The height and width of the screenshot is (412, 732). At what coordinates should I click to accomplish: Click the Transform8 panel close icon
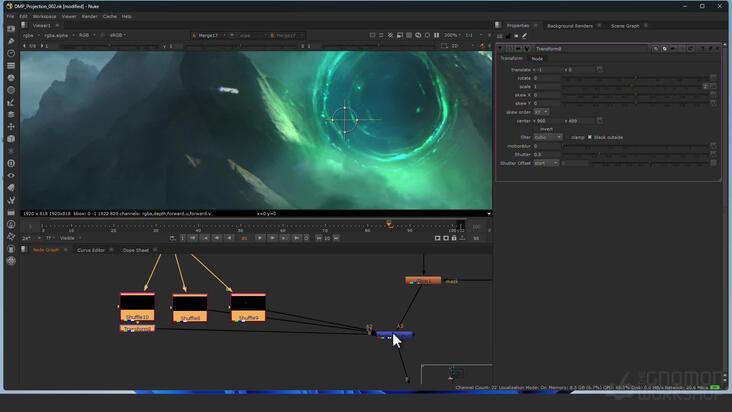tap(718, 49)
